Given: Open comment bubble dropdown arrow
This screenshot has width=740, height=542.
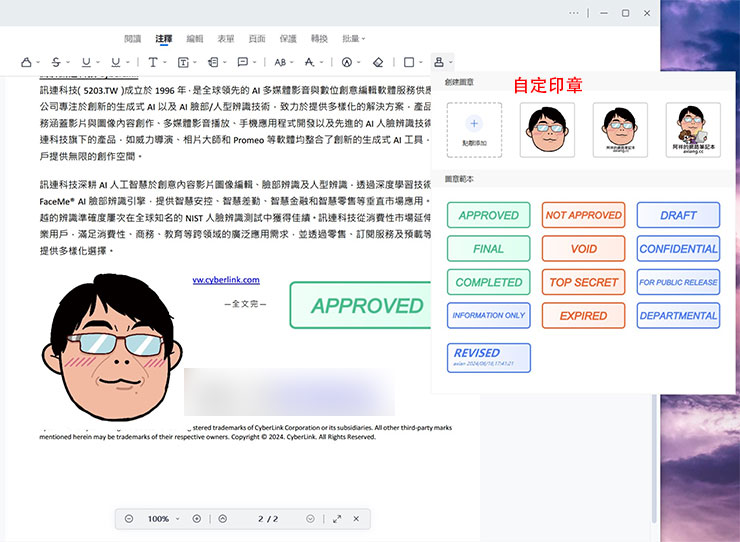Looking at the screenshot, I should coord(254,62).
